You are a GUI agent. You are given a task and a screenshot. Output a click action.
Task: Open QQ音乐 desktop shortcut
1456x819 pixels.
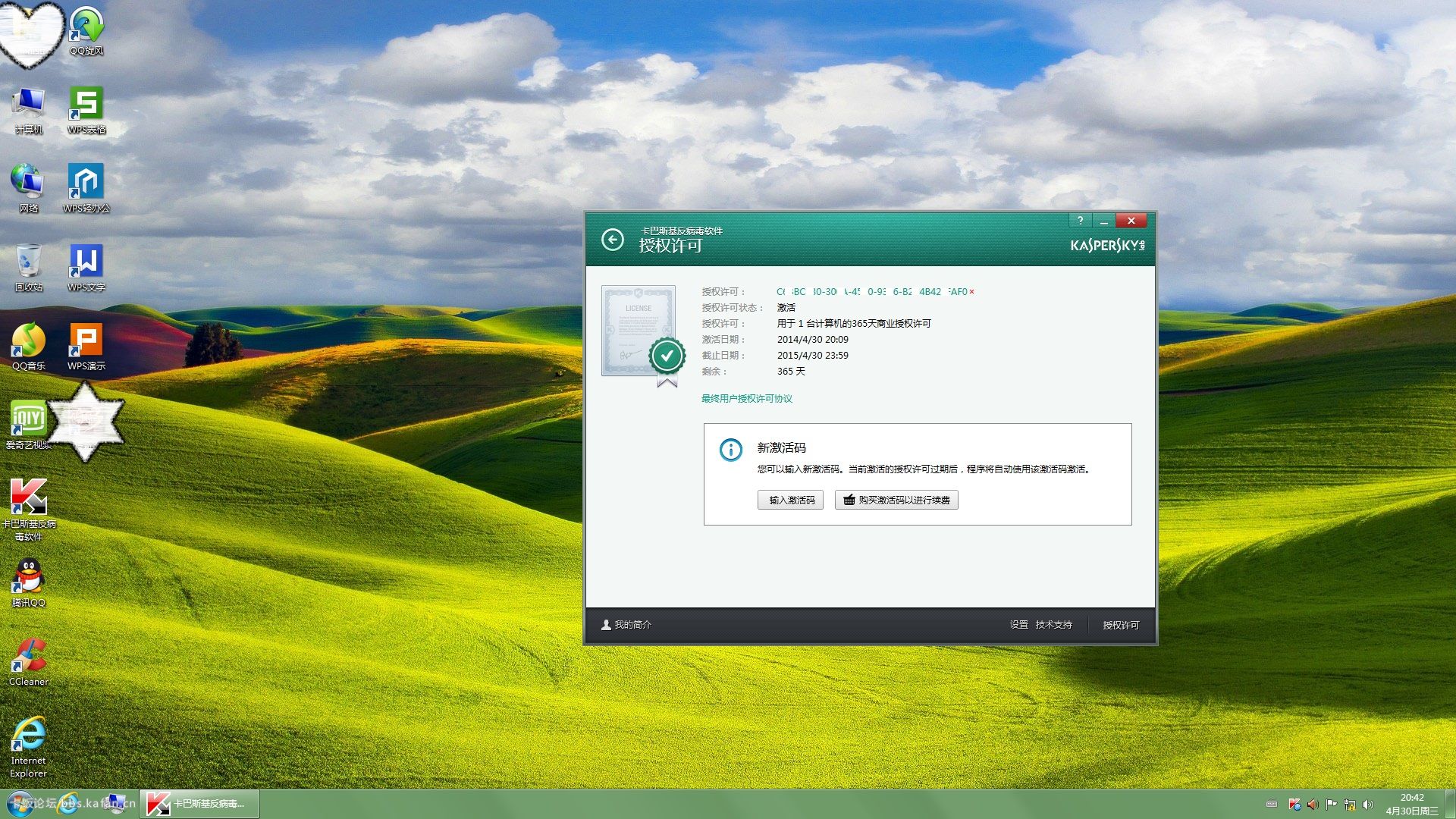(x=29, y=346)
